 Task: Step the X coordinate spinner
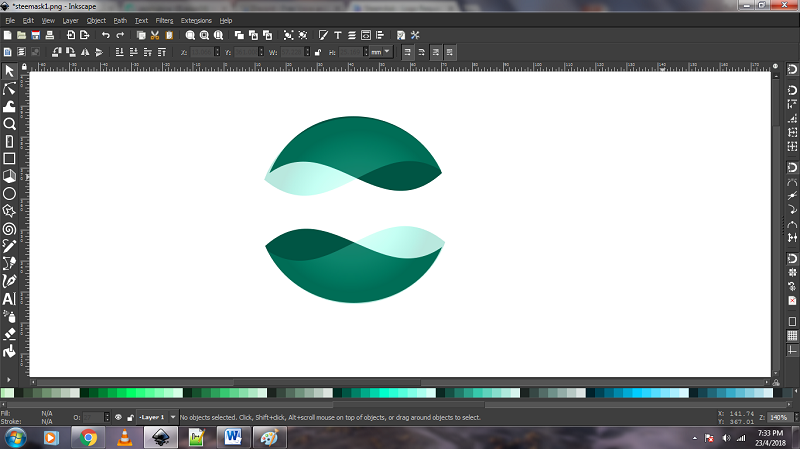coord(217,52)
